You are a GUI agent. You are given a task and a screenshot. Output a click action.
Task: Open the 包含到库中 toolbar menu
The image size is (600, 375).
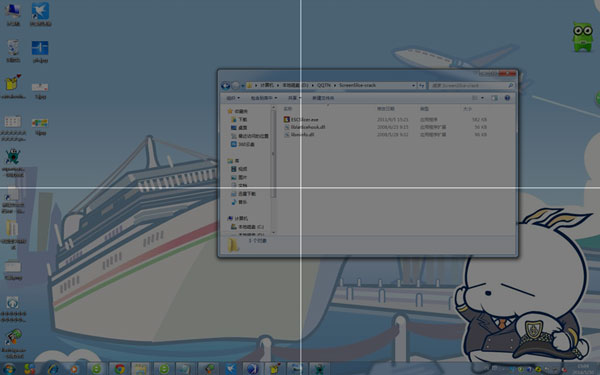point(264,98)
